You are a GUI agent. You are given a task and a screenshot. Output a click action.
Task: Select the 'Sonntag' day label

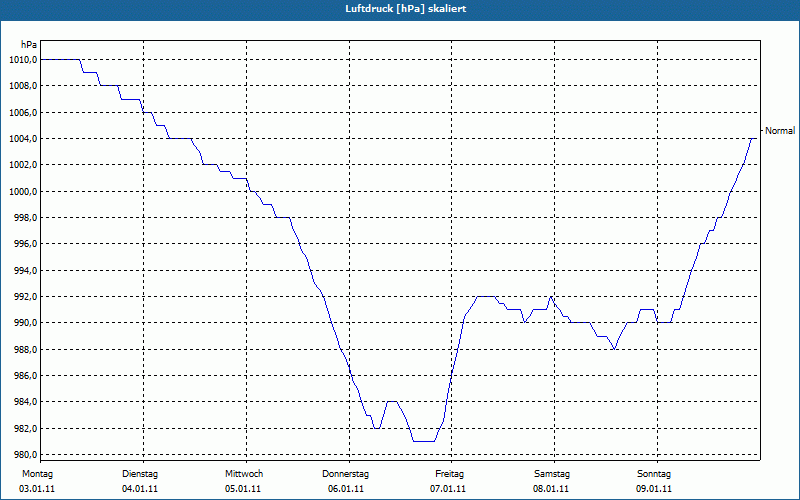[x=654, y=474]
